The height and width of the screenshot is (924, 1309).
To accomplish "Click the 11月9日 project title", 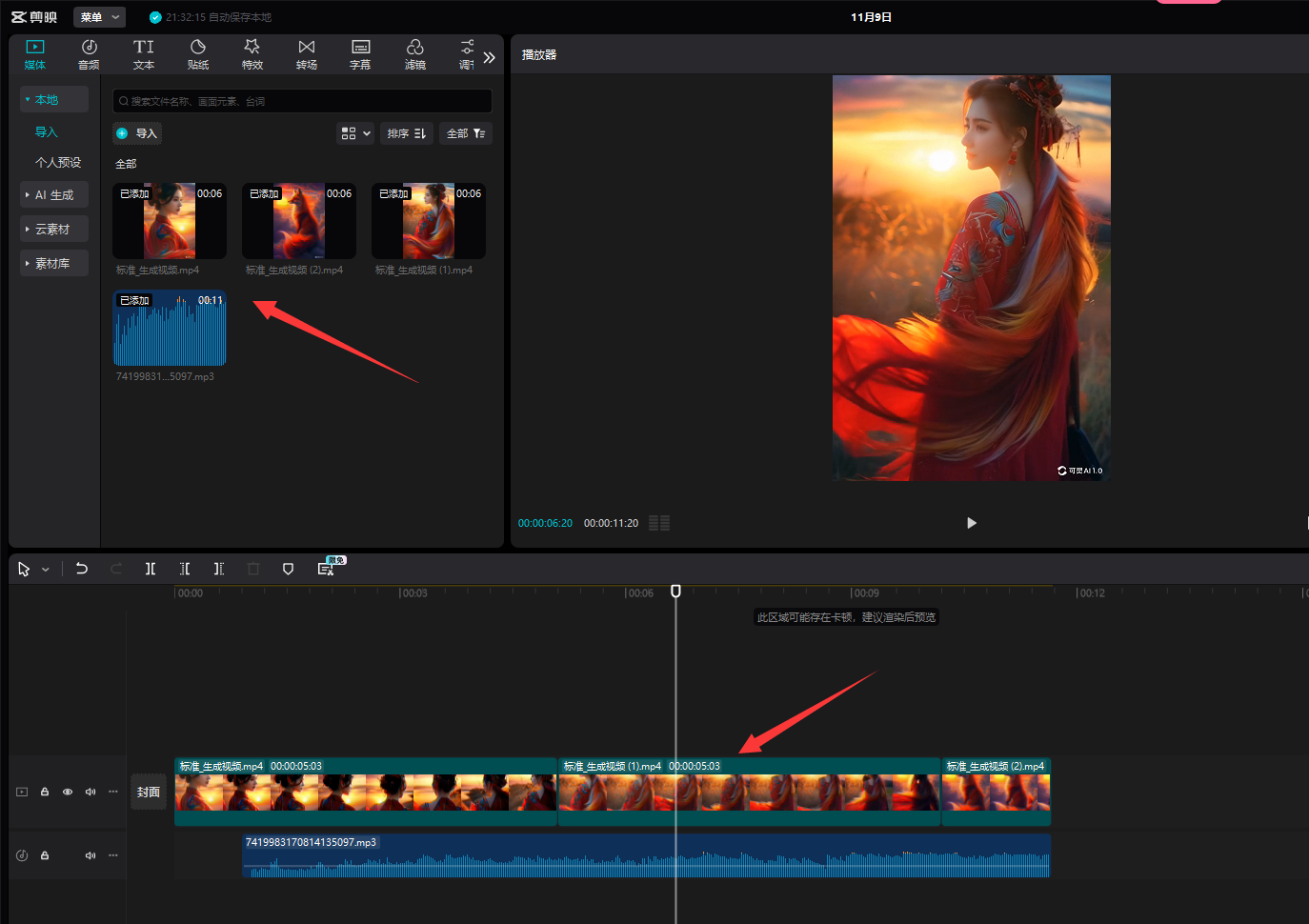I will pyautogui.click(x=871, y=17).
